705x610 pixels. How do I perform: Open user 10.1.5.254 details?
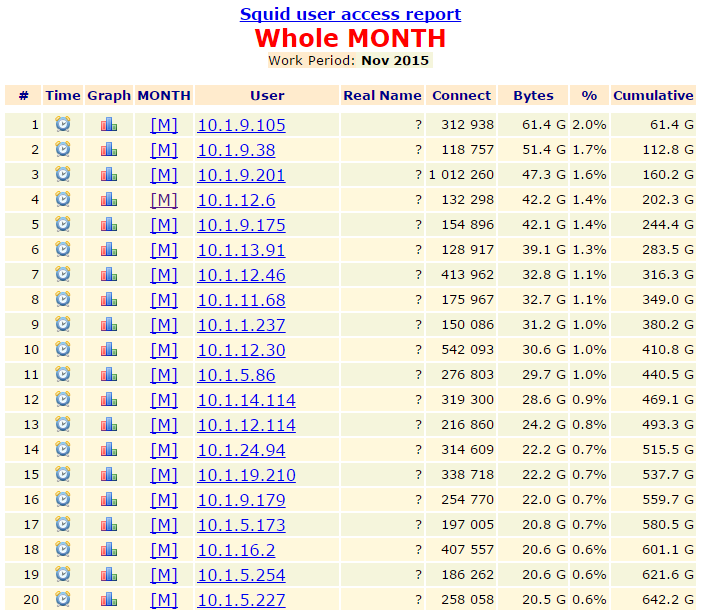click(x=241, y=575)
